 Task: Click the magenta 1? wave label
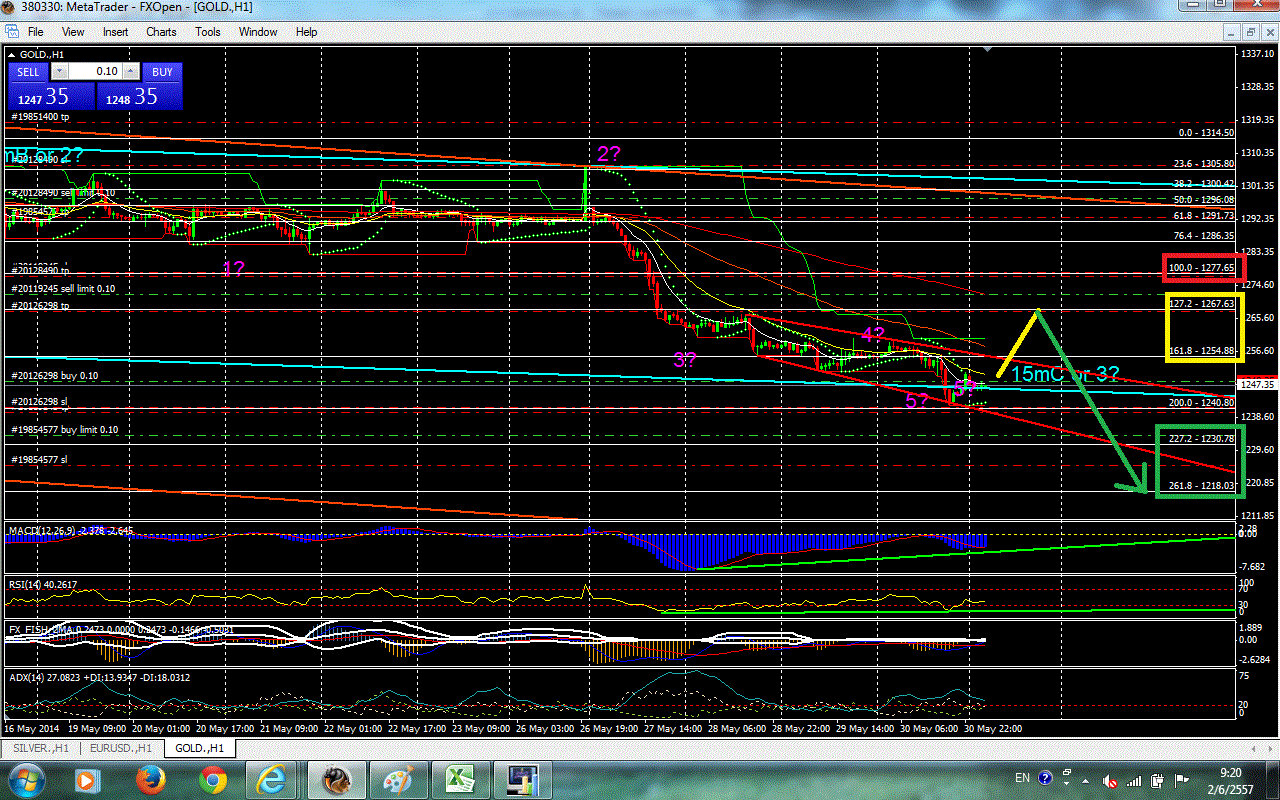click(x=234, y=269)
